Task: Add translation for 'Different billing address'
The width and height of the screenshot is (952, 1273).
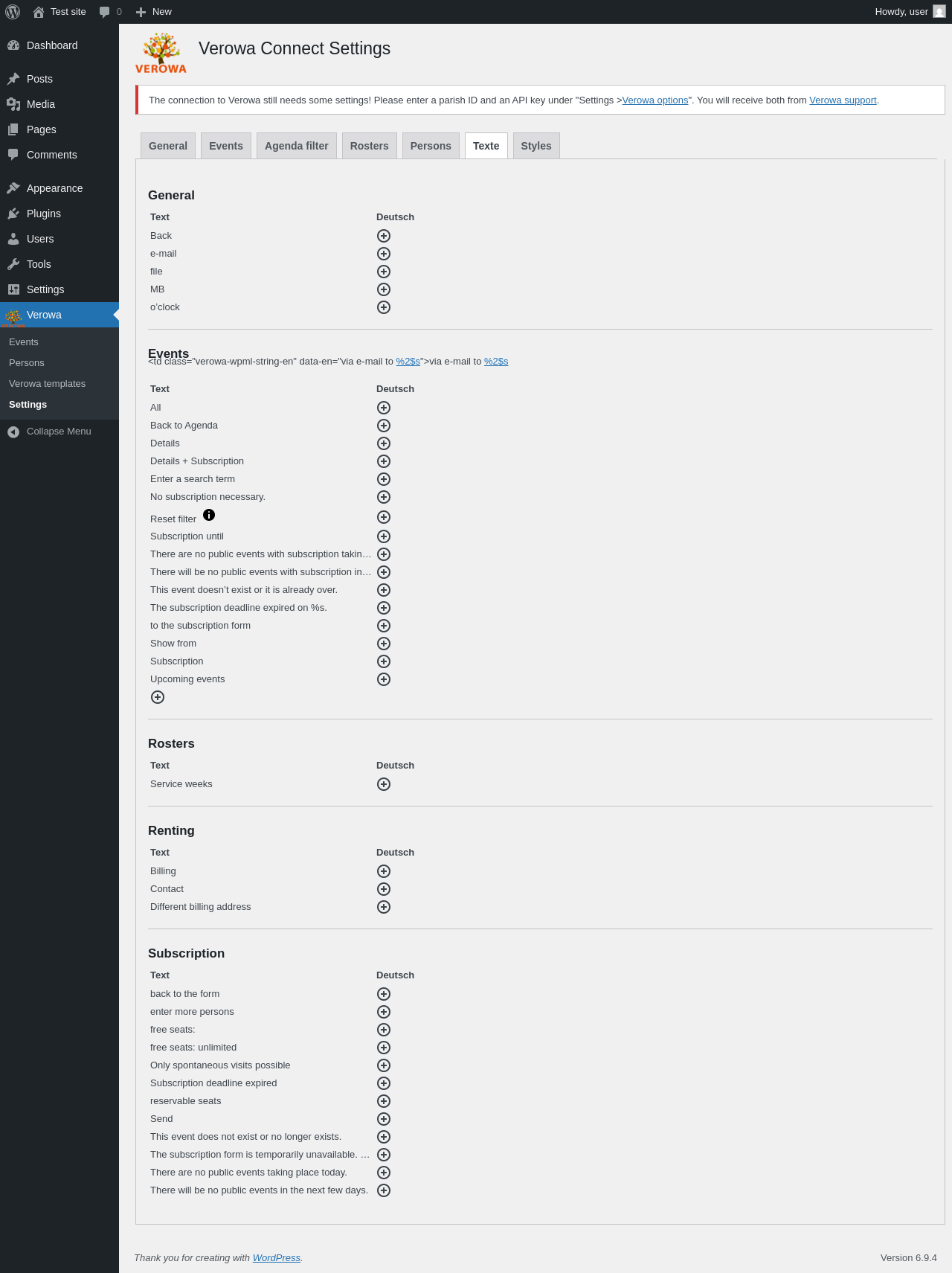Action: pyautogui.click(x=384, y=907)
